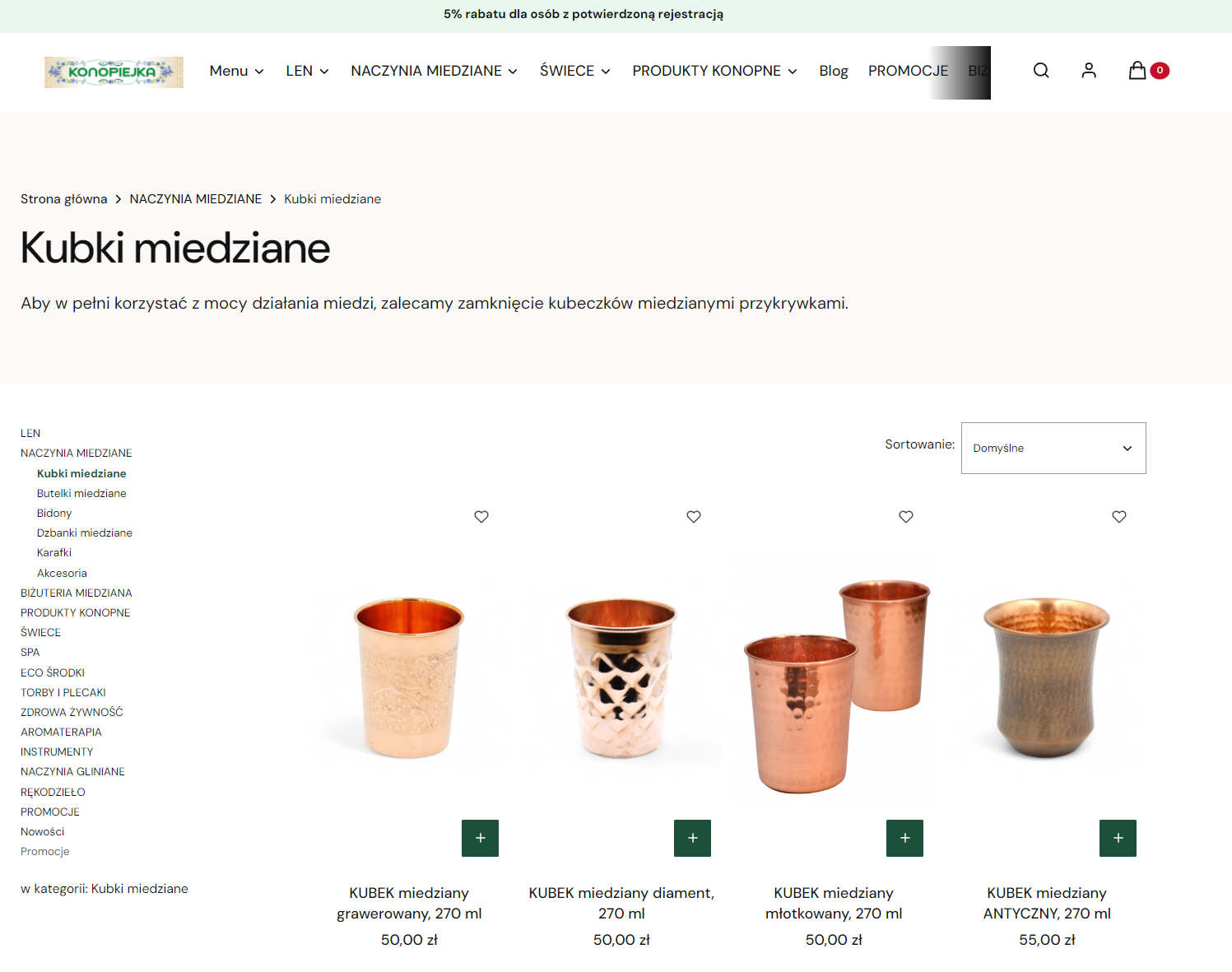Image resolution: width=1232 pixels, height=972 pixels.
Task: Add KUBEK miedziany ANTYCZNY to cart
Action: [1118, 838]
